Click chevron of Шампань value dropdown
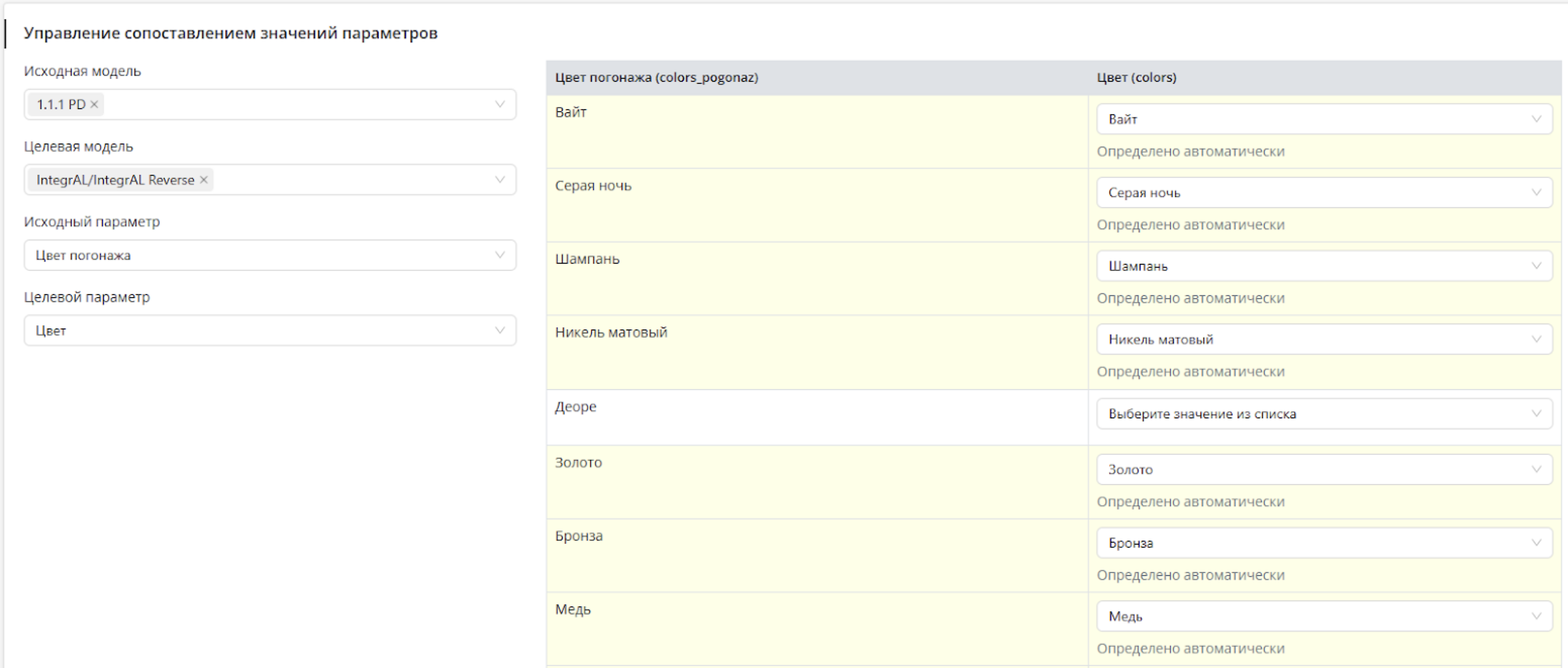1568x668 pixels. click(1536, 266)
